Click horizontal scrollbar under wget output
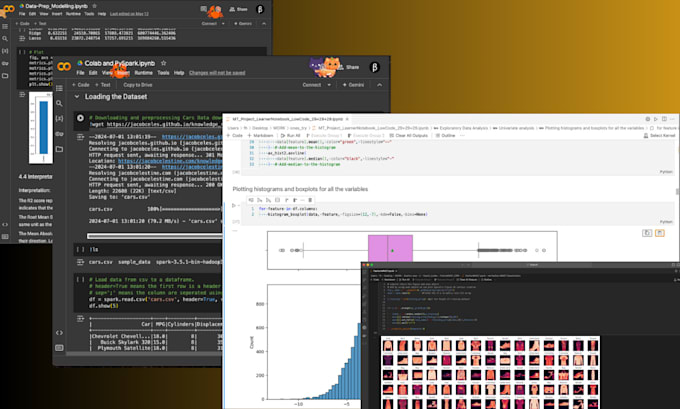 click(x=154, y=236)
